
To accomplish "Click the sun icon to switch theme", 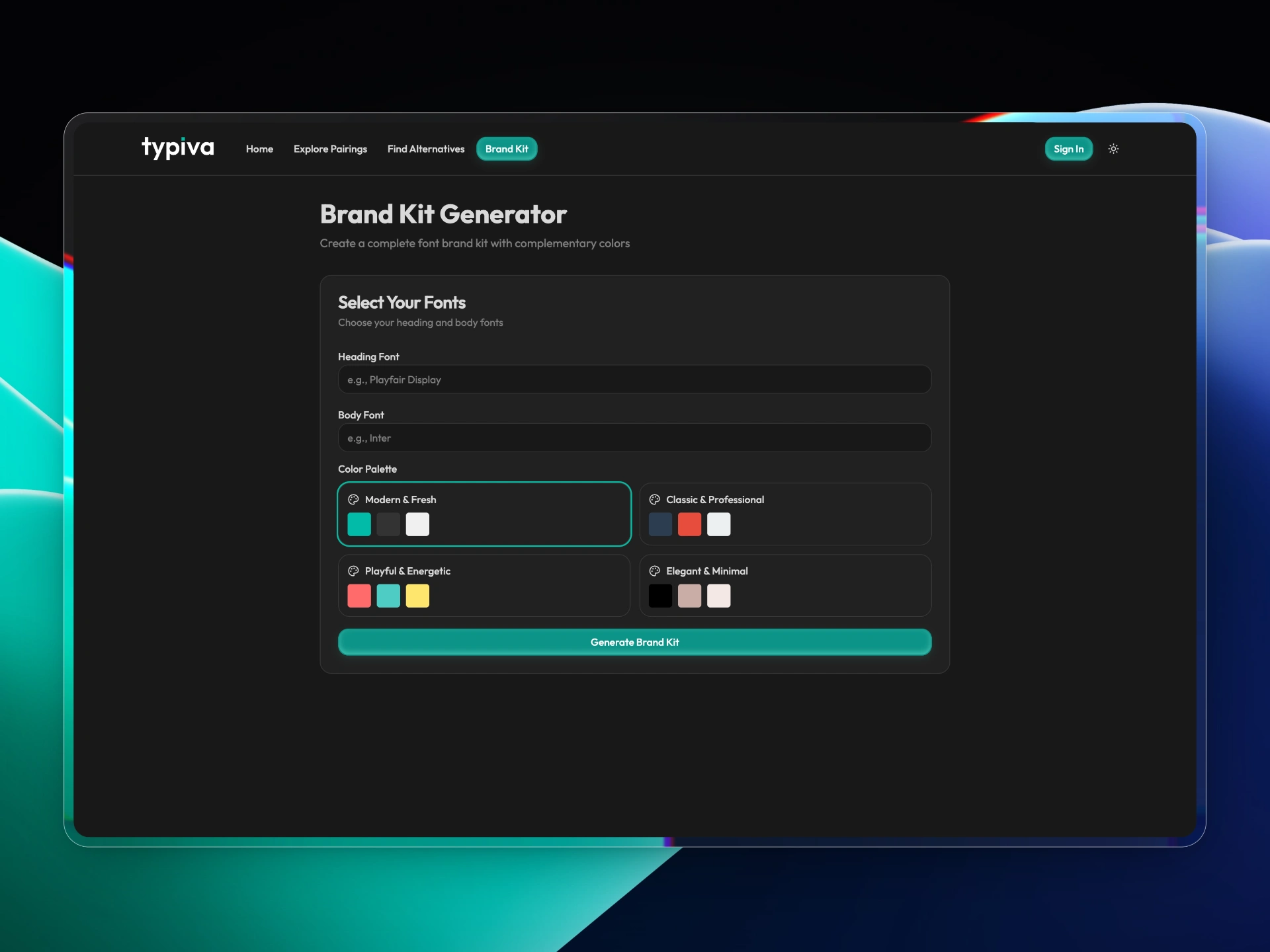I will [1113, 149].
